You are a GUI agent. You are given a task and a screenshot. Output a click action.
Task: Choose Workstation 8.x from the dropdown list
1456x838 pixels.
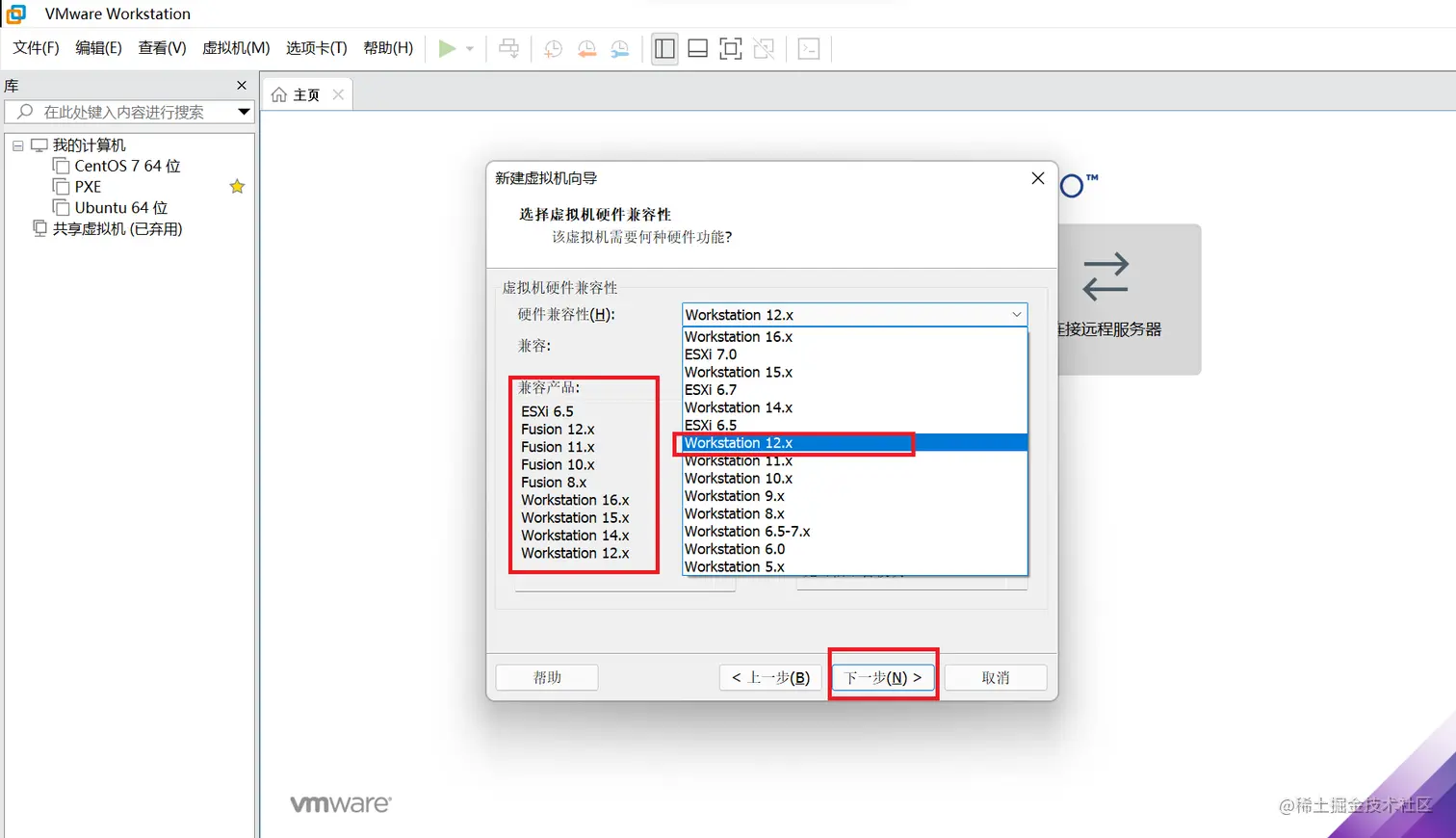[855, 513]
